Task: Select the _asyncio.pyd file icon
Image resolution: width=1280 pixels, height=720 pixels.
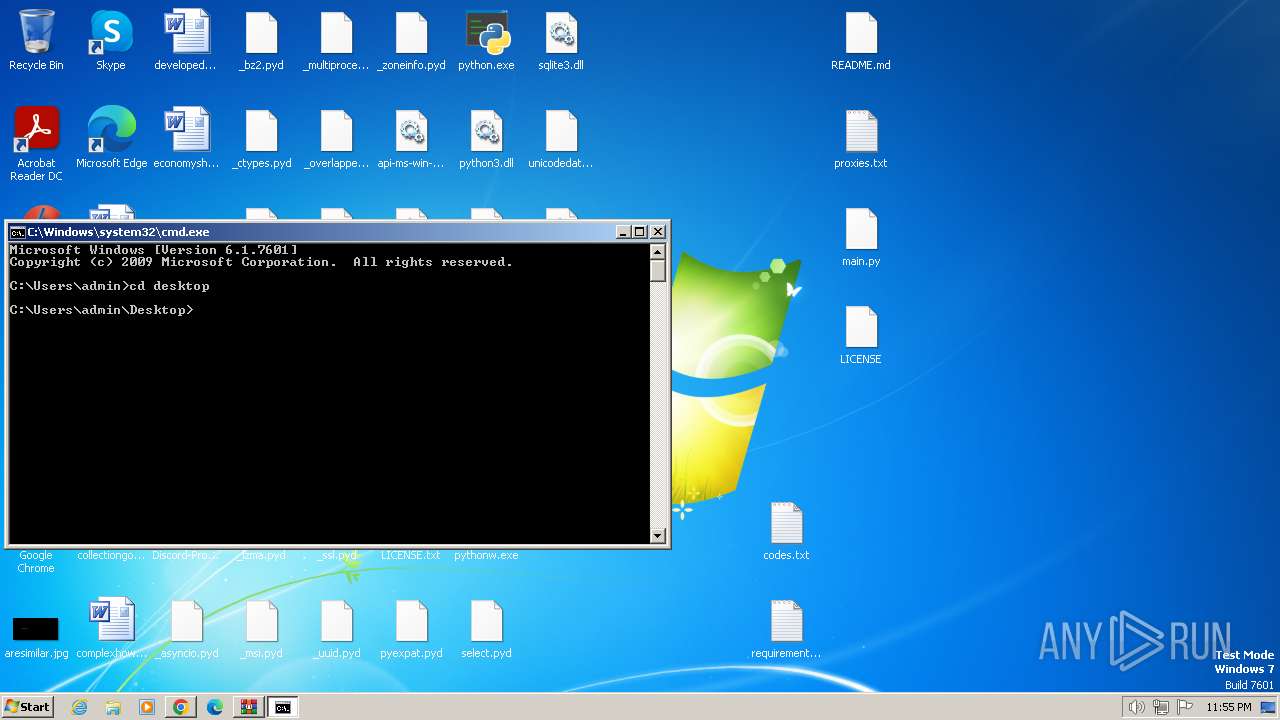Action: pos(186,629)
